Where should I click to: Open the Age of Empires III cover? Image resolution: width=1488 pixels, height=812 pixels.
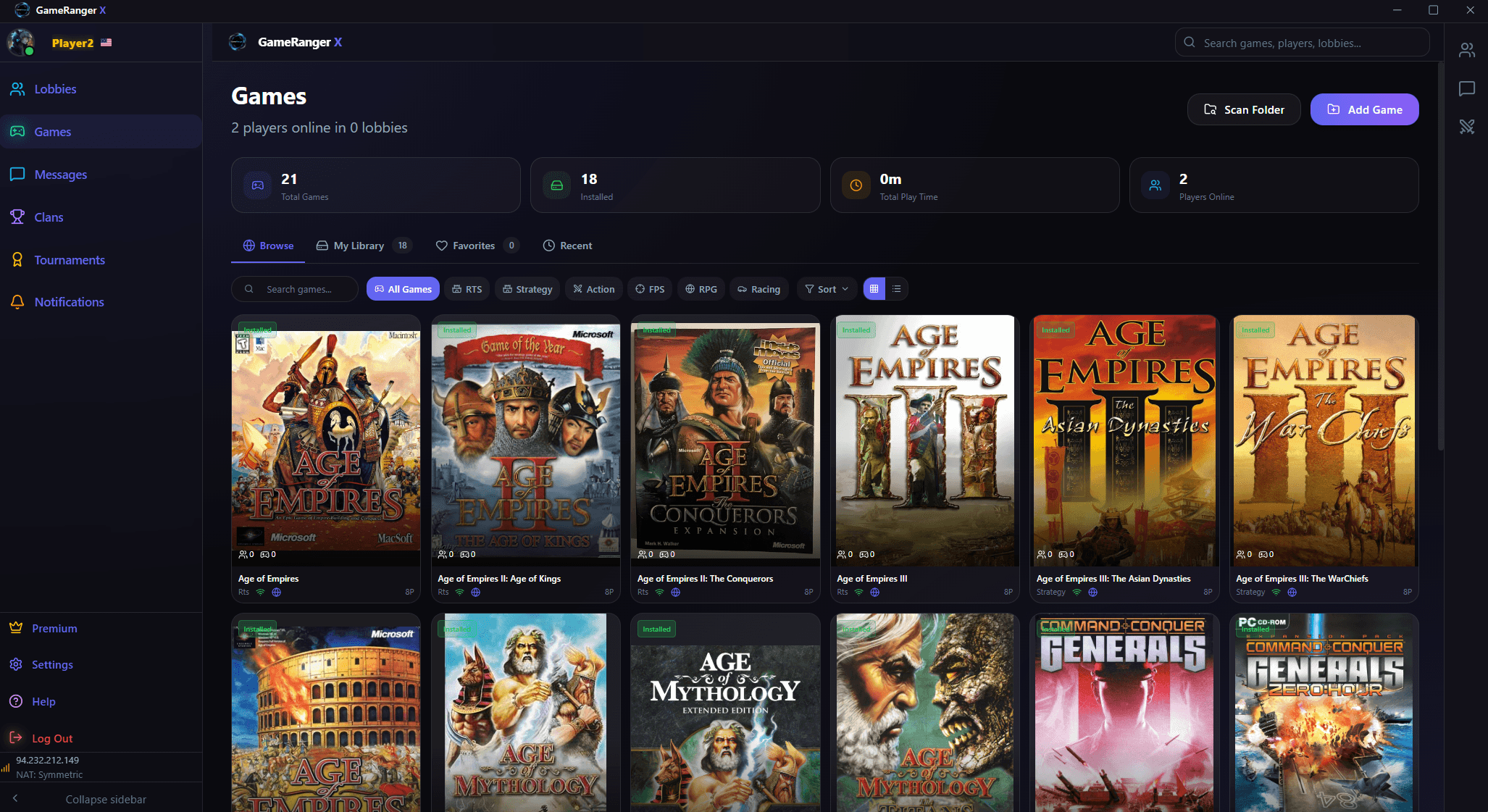click(x=925, y=440)
